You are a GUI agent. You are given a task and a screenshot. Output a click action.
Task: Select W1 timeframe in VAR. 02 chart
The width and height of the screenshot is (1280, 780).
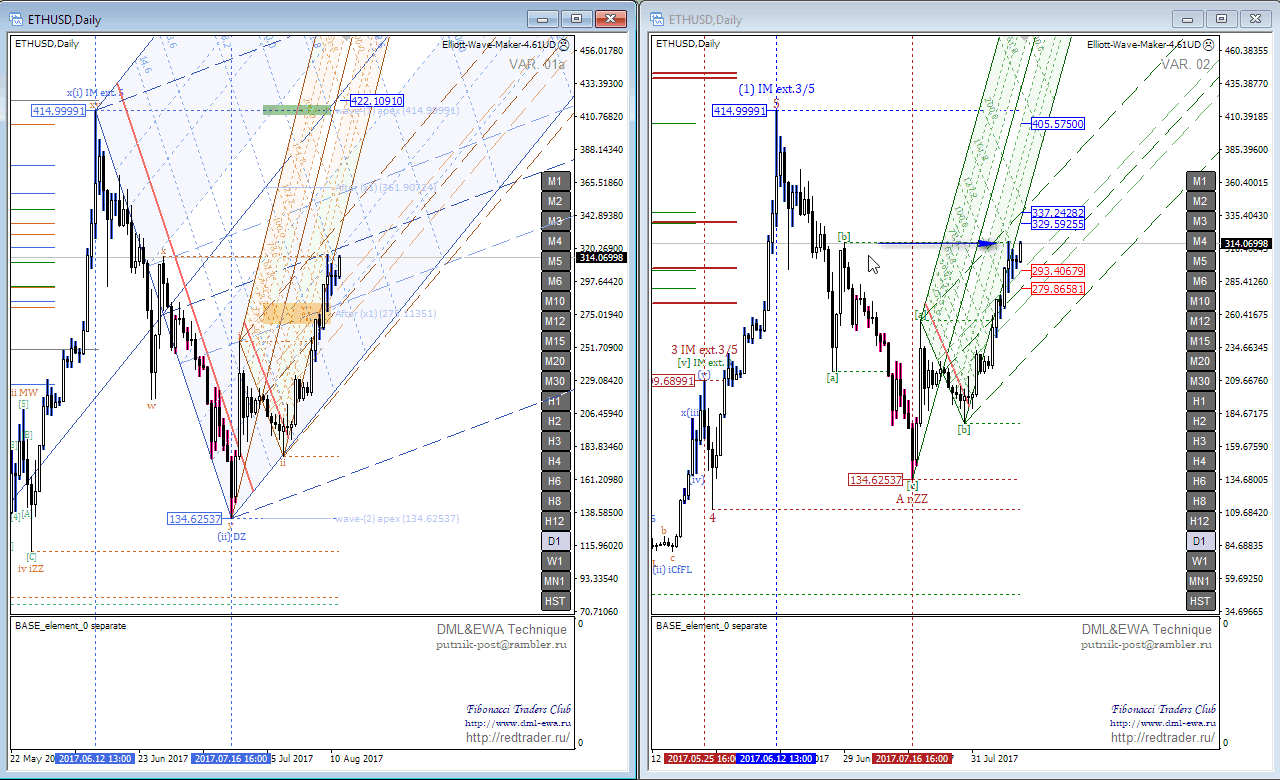(1199, 561)
